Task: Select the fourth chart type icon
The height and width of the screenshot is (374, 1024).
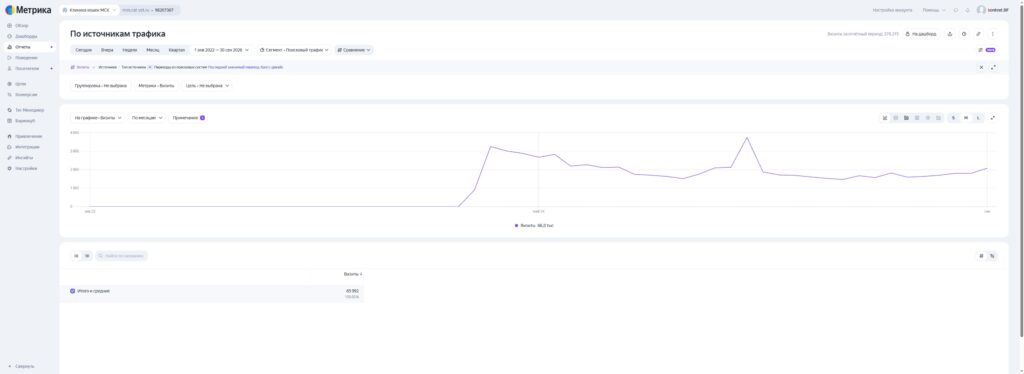Action: pos(917,117)
